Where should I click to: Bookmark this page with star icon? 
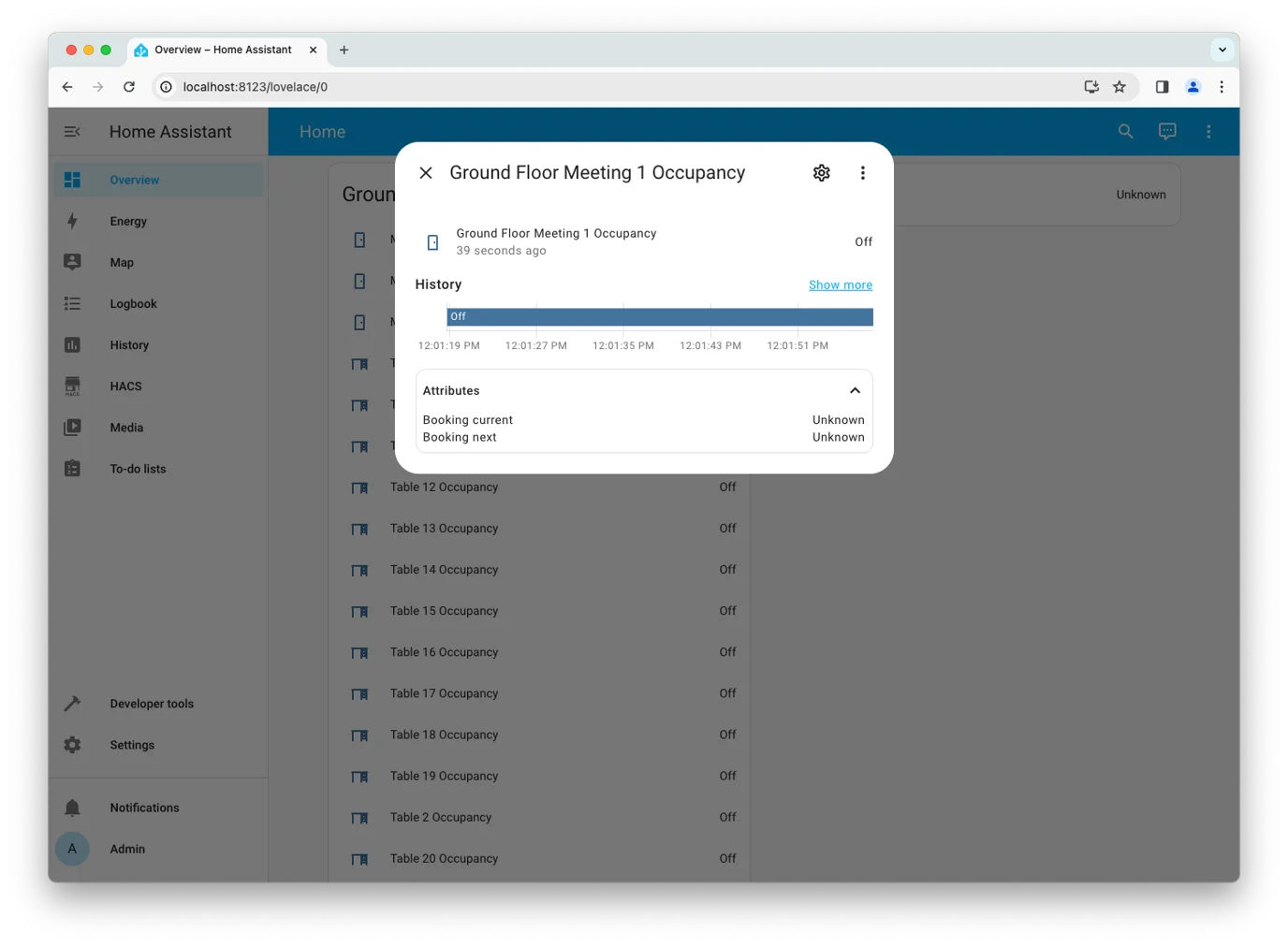[x=1119, y=87]
